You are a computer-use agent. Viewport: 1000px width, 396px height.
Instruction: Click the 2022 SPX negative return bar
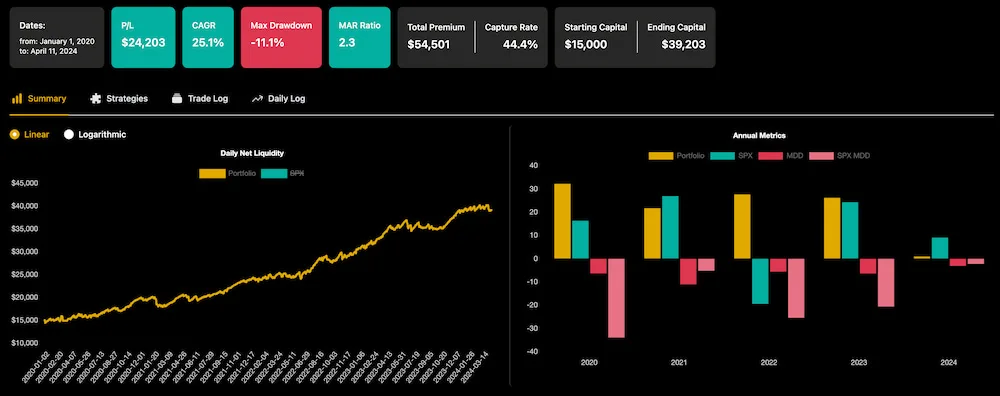point(760,281)
